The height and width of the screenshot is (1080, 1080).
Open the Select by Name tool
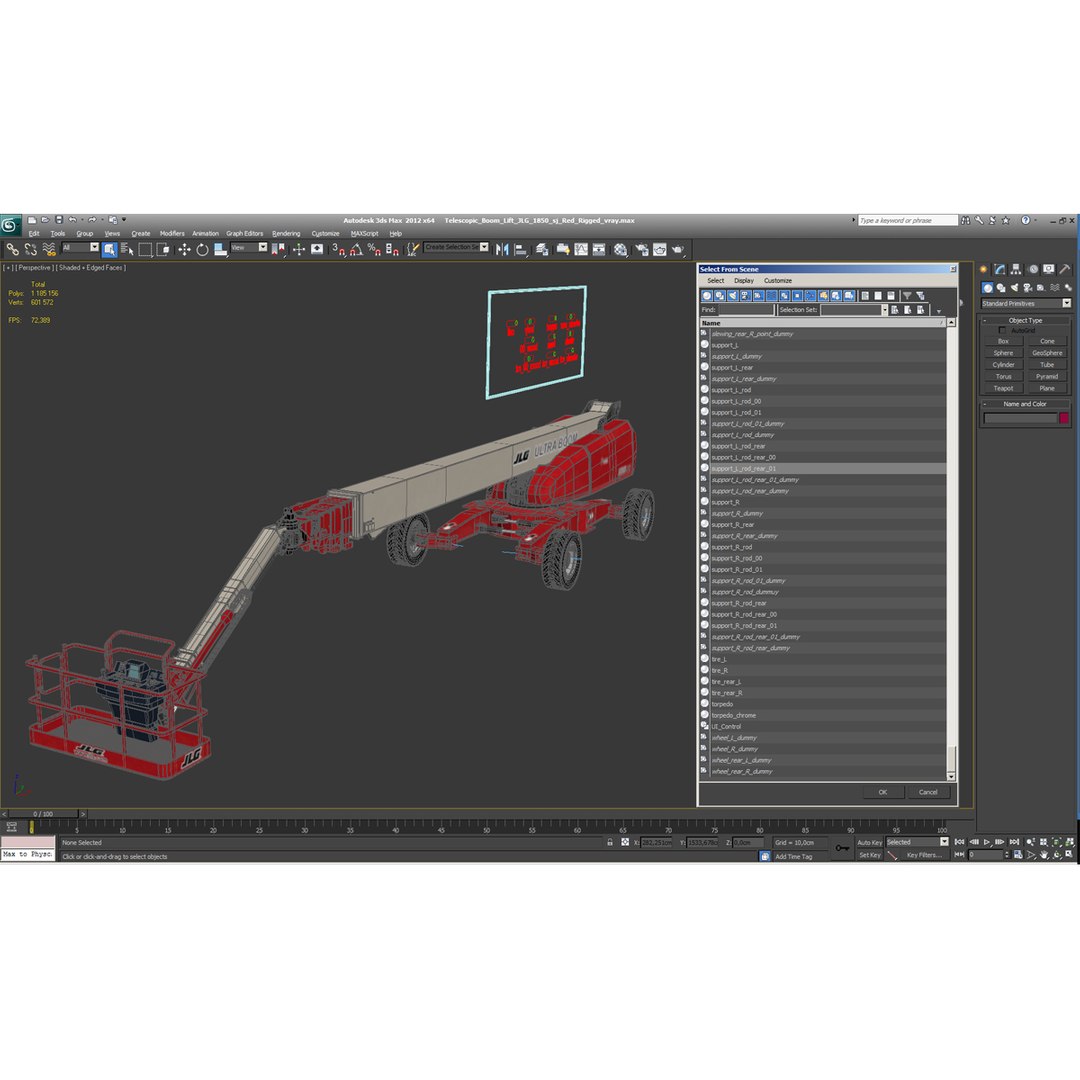click(127, 249)
